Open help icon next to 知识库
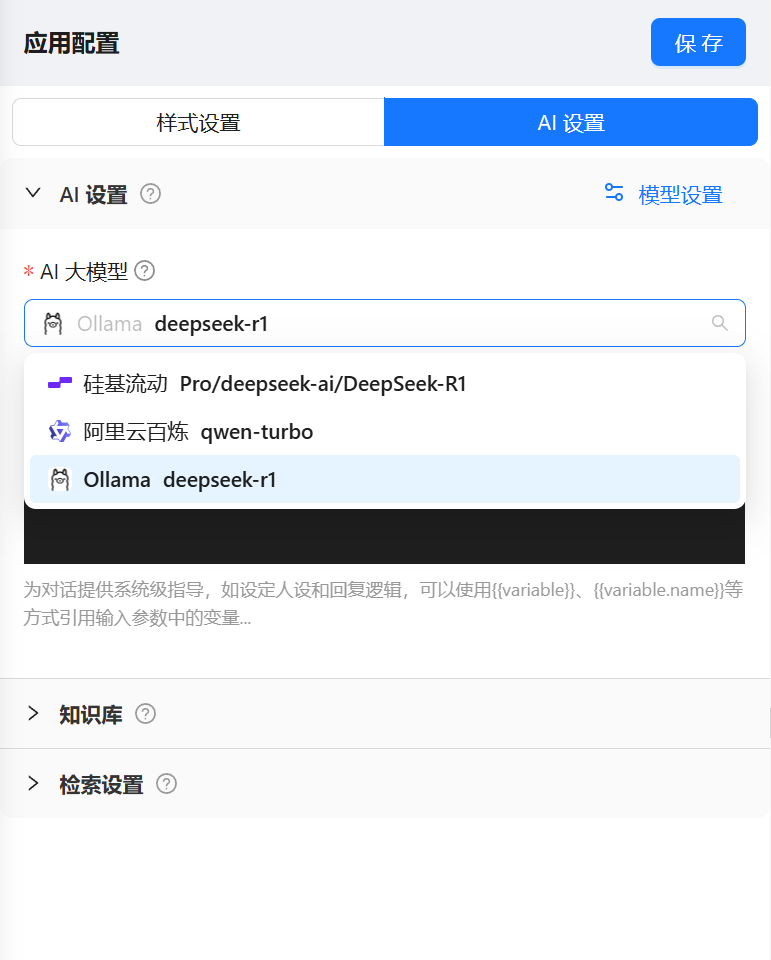 [x=145, y=714]
